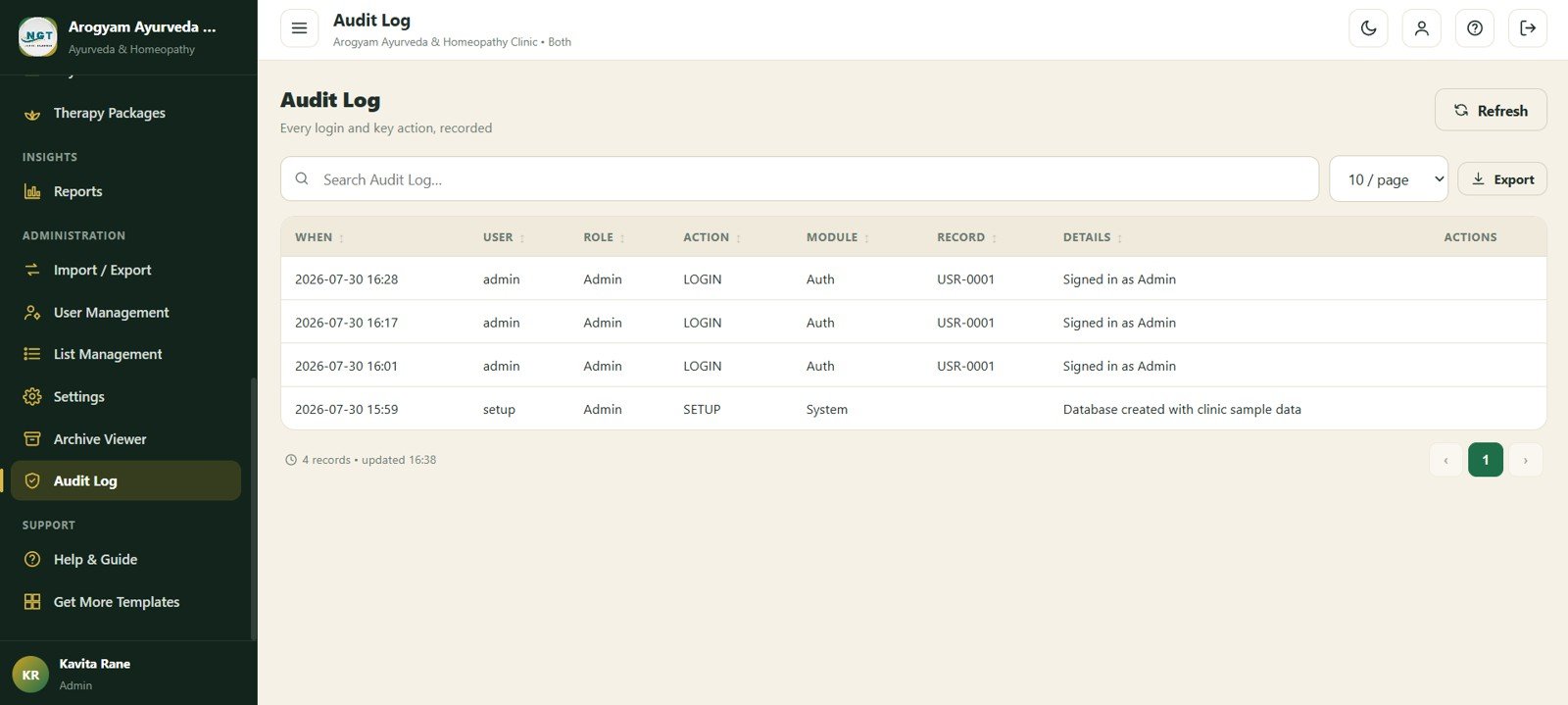Sort the table by ACTION column
This screenshot has height=705, width=1568.
coord(712,237)
